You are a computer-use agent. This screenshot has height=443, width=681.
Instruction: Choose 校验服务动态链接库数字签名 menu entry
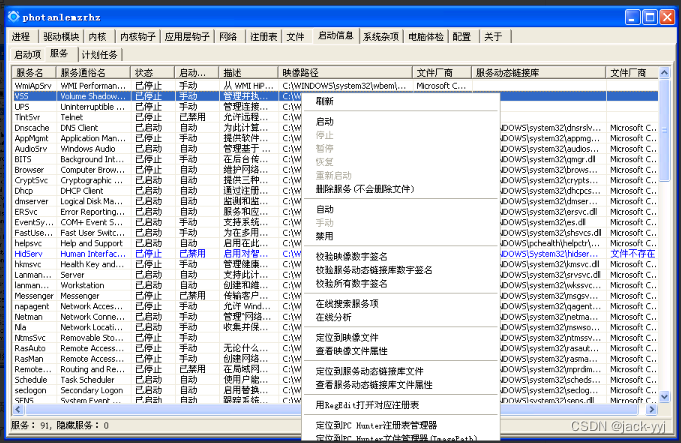click(x=400, y=270)
